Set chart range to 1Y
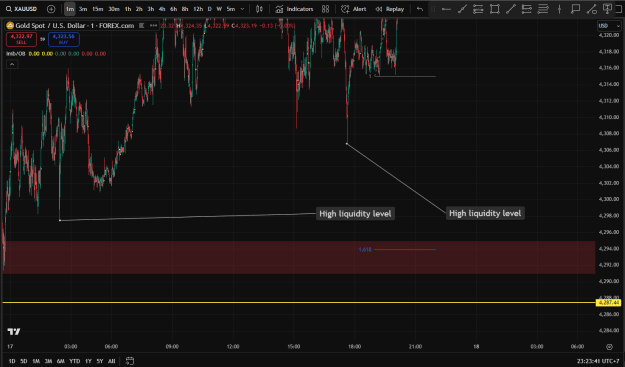 (88, 361)
